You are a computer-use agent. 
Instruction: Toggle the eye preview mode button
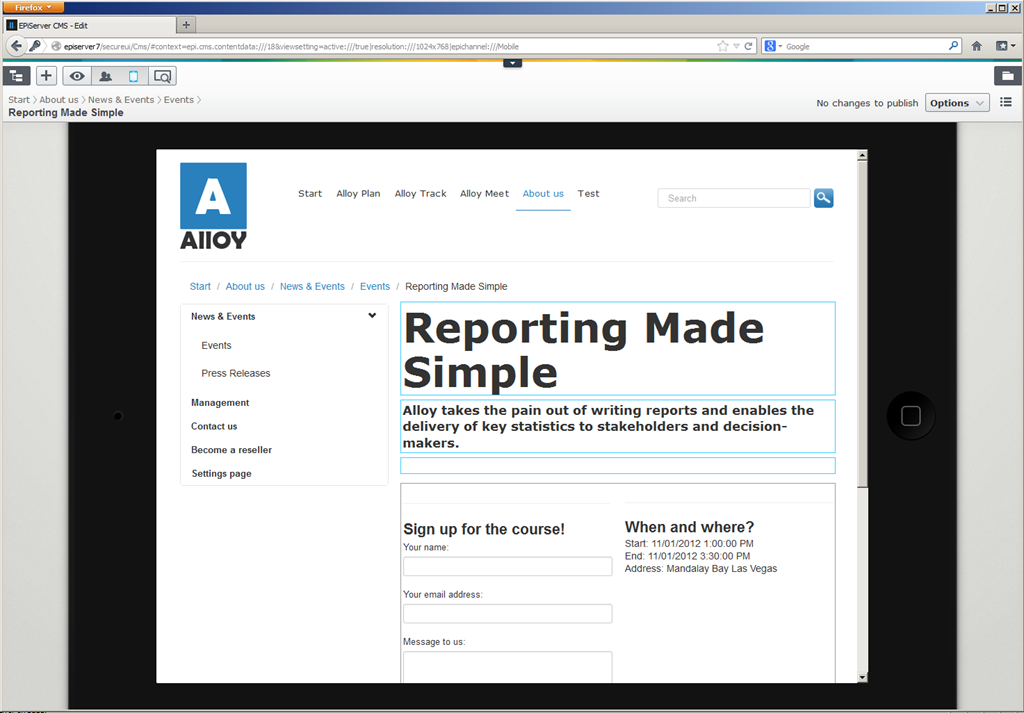click(x=77, y=76)
